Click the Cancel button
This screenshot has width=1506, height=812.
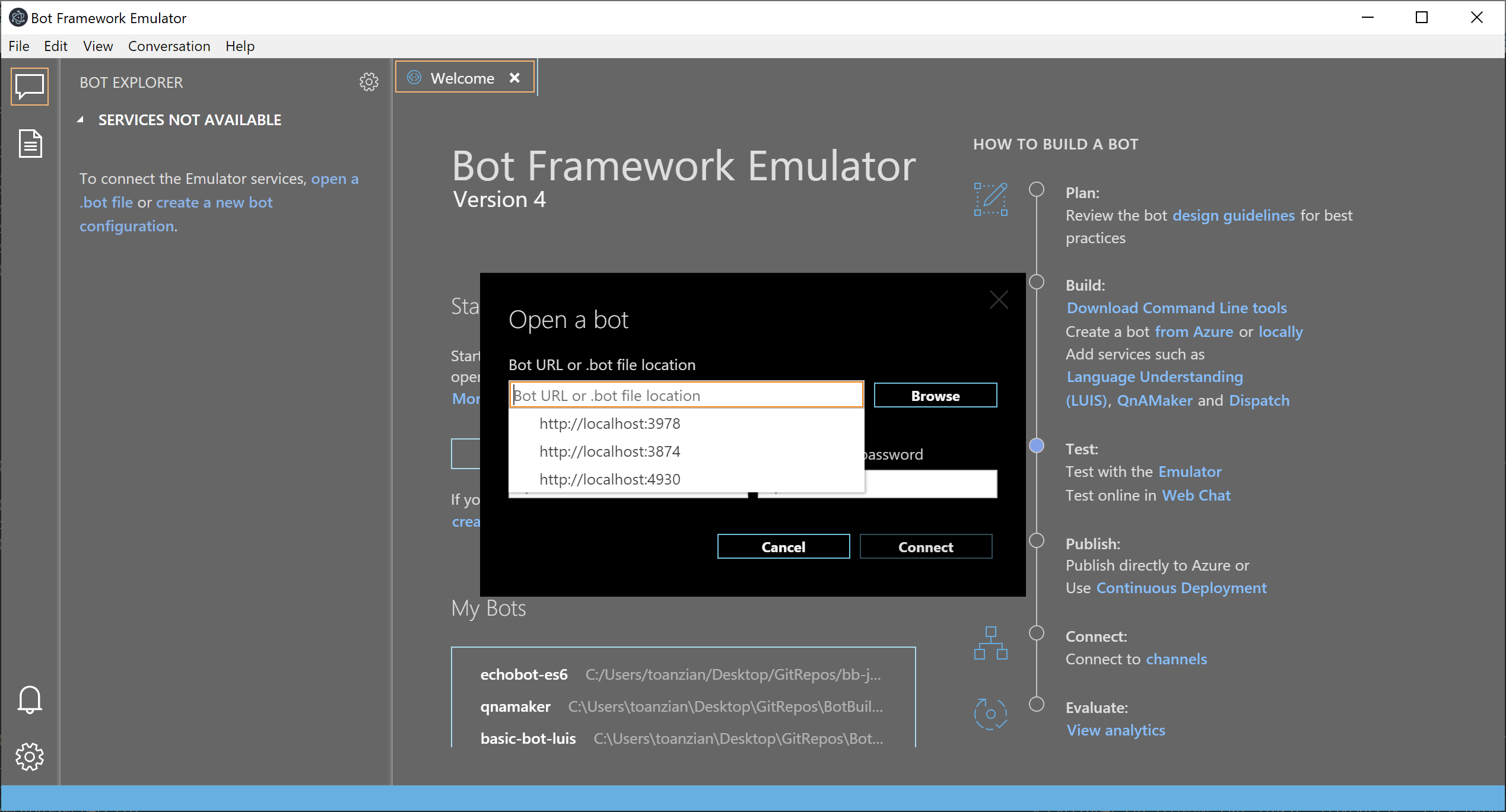783,547
